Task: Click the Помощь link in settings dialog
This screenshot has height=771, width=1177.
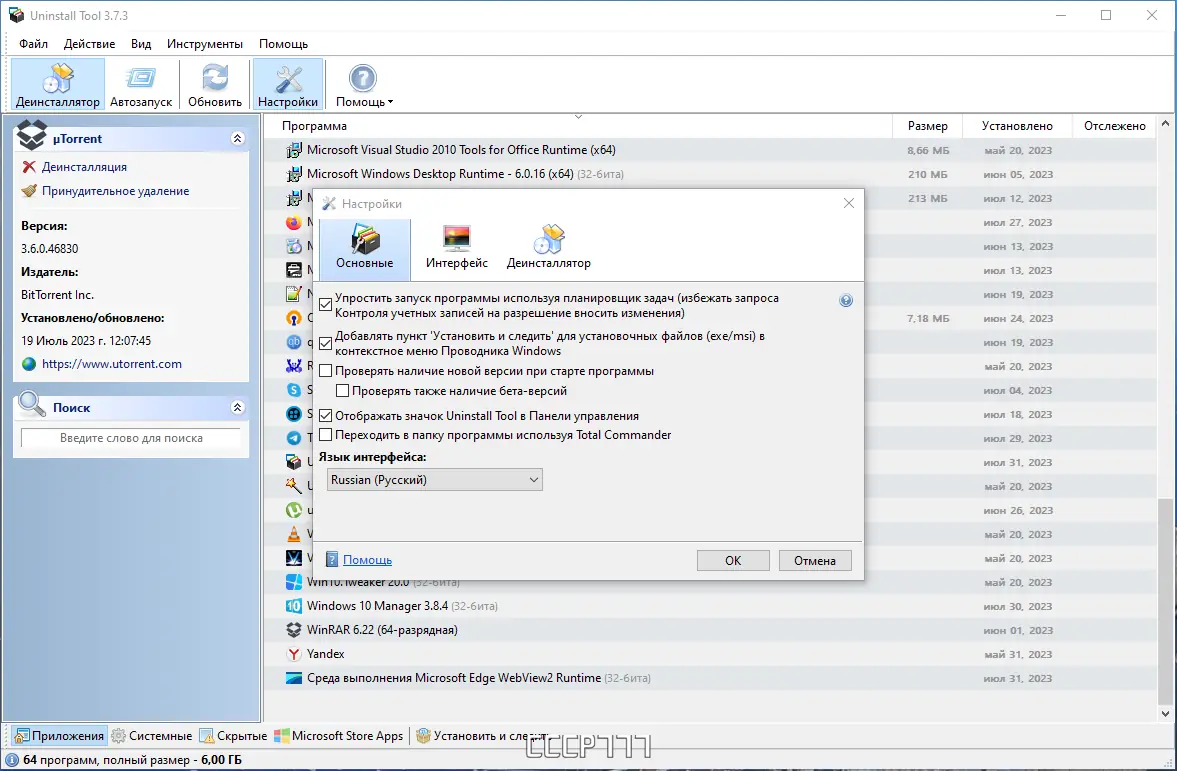Action: [367, 560]
